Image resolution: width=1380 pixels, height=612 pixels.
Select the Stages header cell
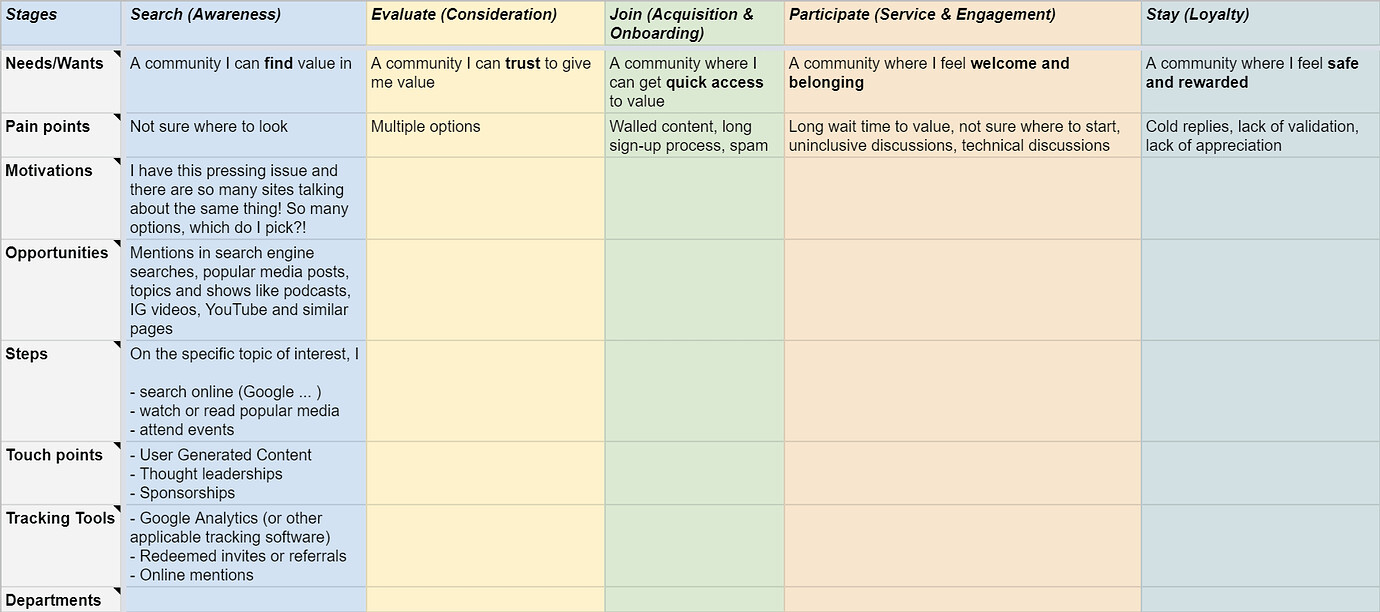coord(61,23)
